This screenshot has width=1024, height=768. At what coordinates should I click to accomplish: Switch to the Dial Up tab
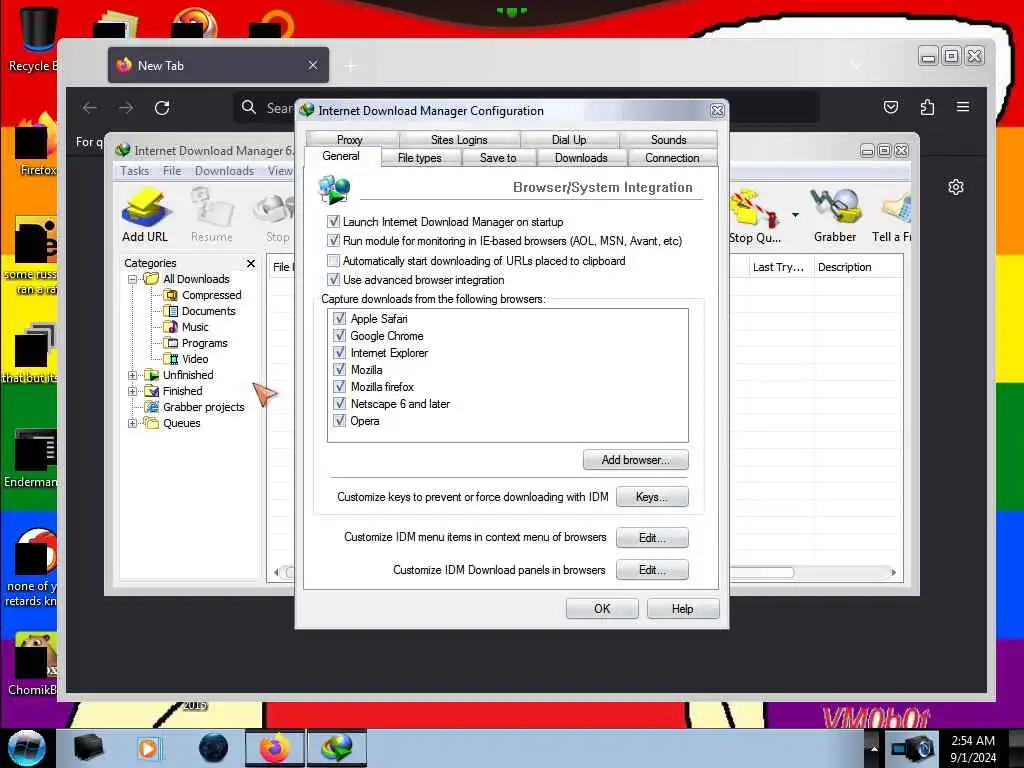tap(569, 139)
